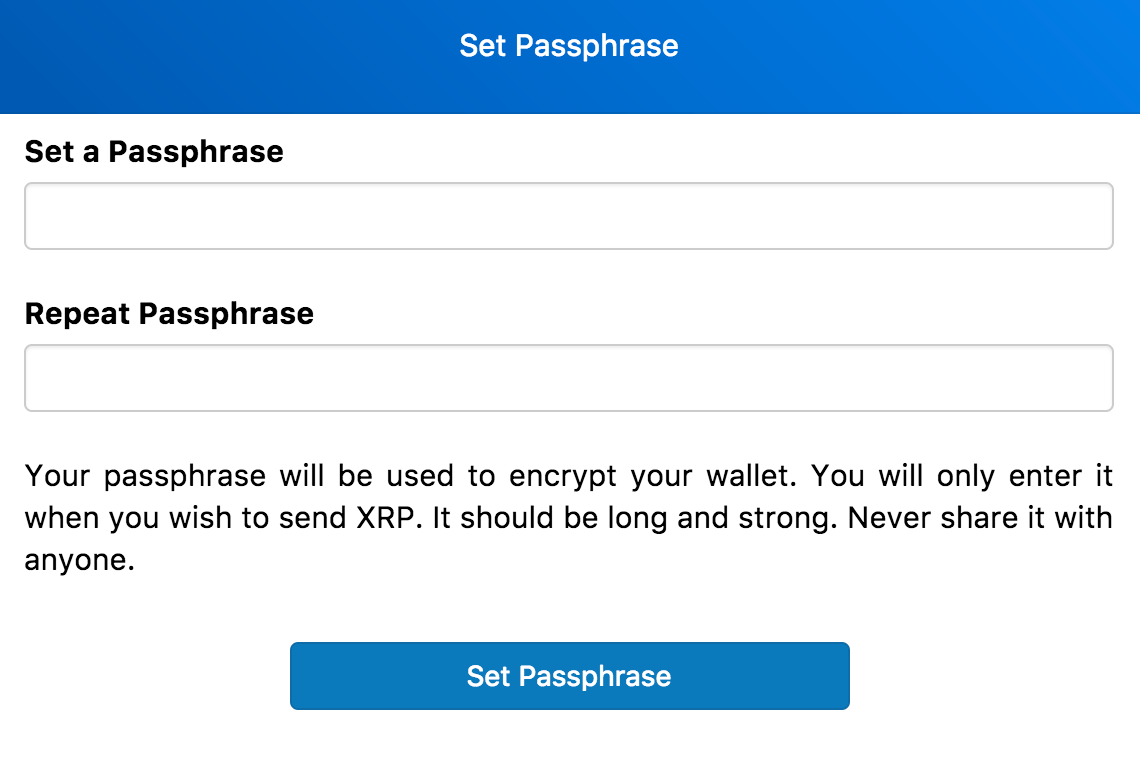Viewport: 1140px width, 760px height.
Task: Click the white area below the button
Action: click(x=569, y=740)
